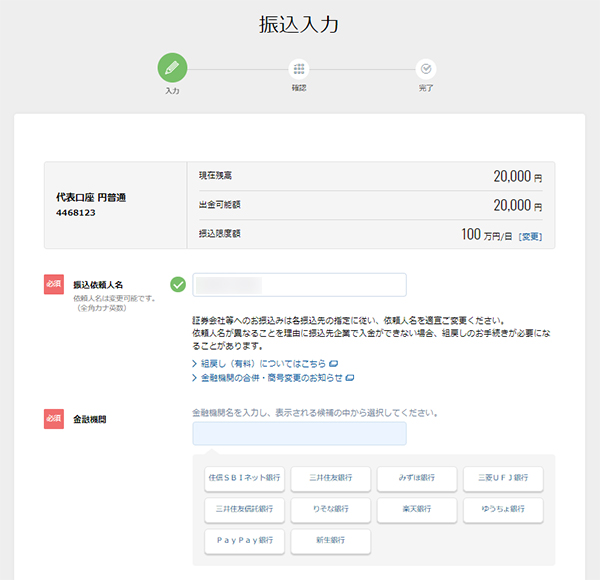Viewport: 600px width, 580px height.
Task: Click the 振込限度額 label
Action: (x=219, y=234)
